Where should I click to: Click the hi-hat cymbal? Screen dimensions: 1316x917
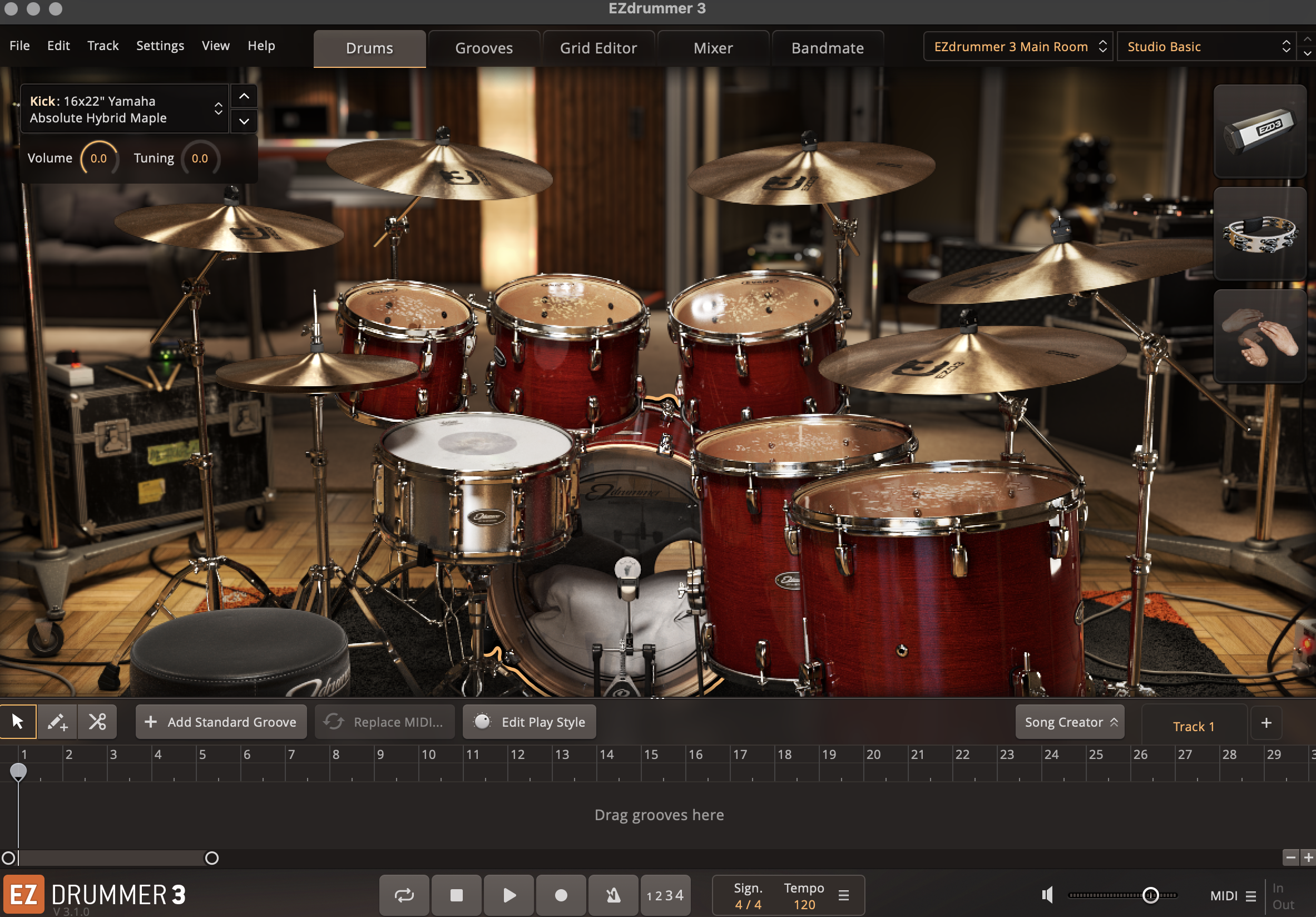point(318,372)
